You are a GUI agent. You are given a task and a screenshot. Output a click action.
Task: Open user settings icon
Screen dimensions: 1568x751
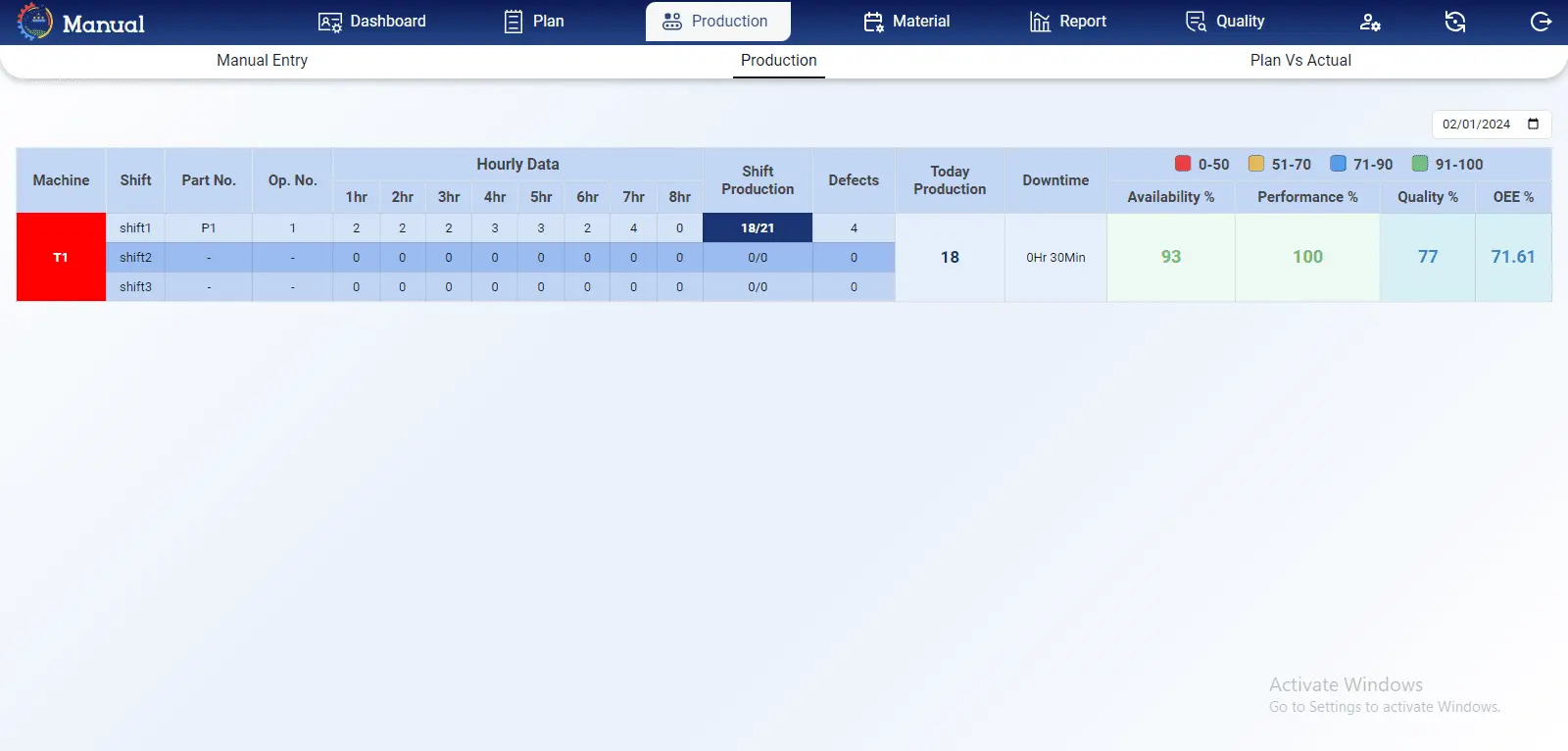(1370, 22)
